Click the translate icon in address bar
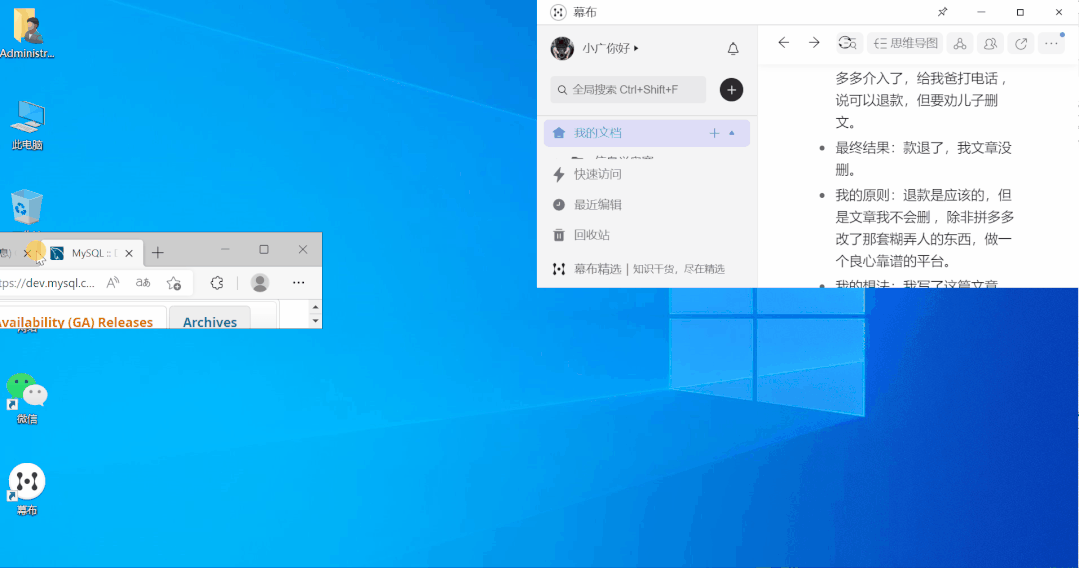The image size is (1079, 568). pos(143,282)
